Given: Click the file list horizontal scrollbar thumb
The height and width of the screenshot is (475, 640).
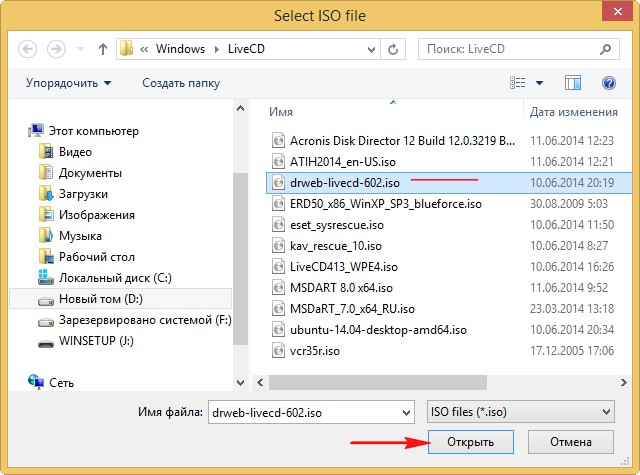Looking at the screenshot, I should [x=378, y=383].
